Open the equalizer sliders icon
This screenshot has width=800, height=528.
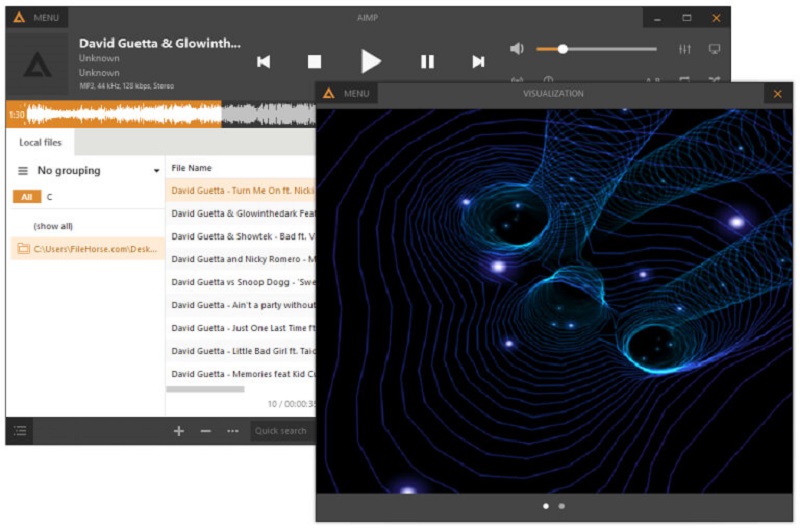coord(685,49)
